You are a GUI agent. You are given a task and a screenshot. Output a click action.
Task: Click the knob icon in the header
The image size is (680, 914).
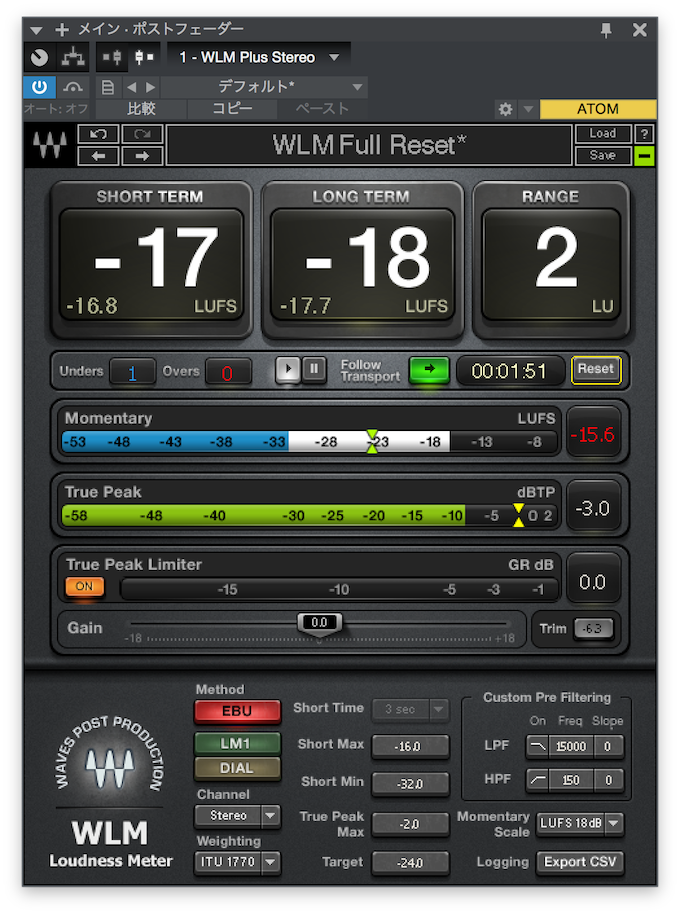click(40, 57)
